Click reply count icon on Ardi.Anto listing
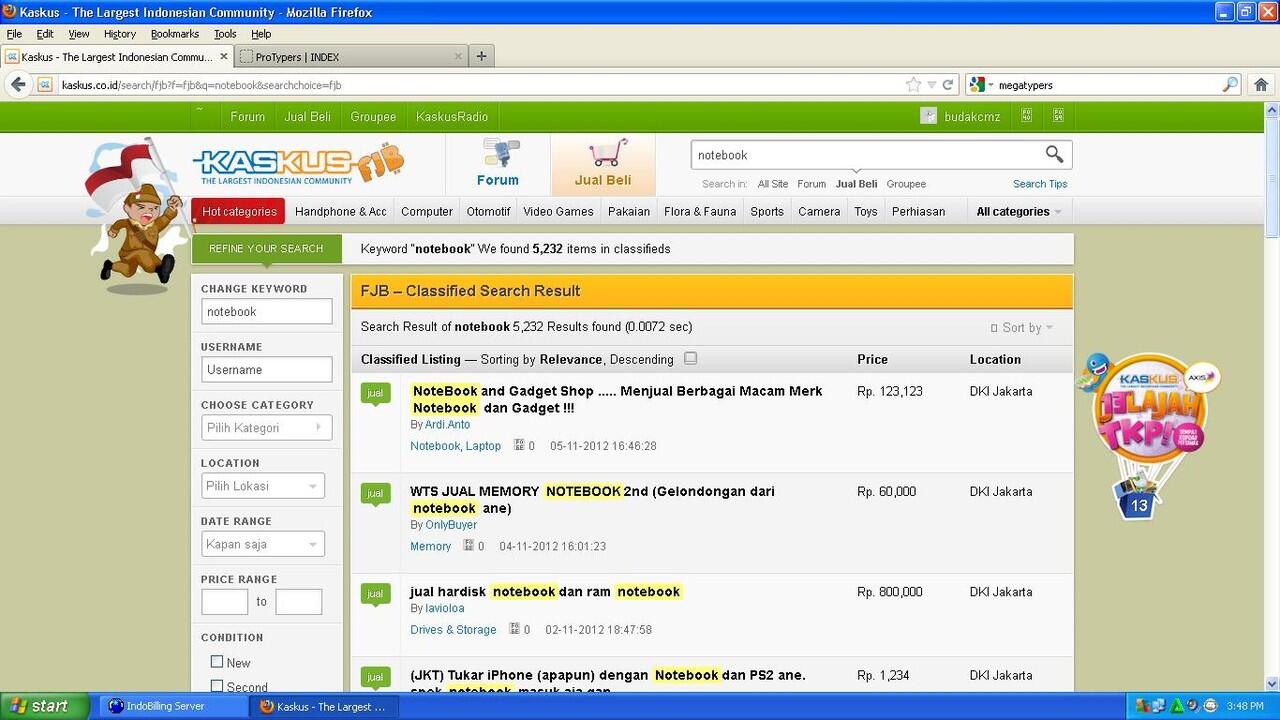 [x=519, y=445]
